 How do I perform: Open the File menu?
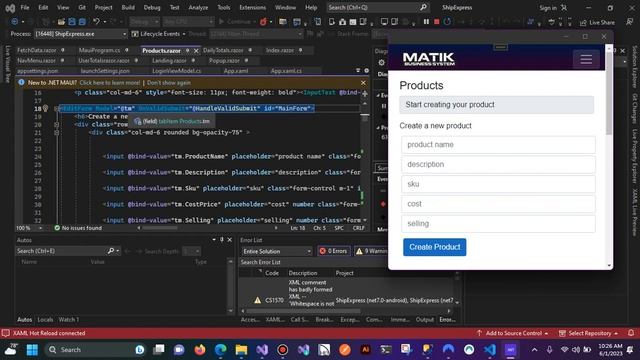(25, 7)
